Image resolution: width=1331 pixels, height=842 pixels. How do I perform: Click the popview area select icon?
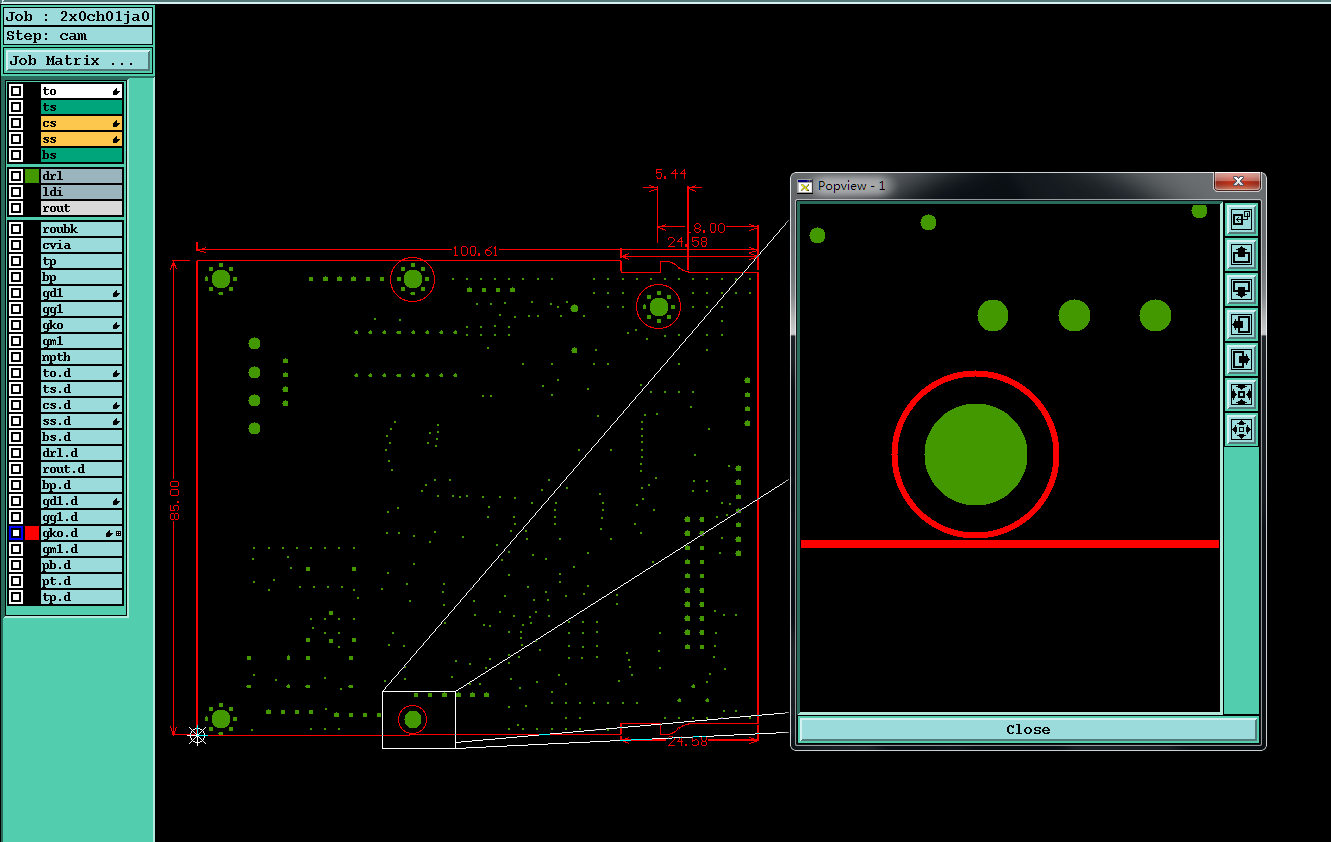[x=1241, y=219]
